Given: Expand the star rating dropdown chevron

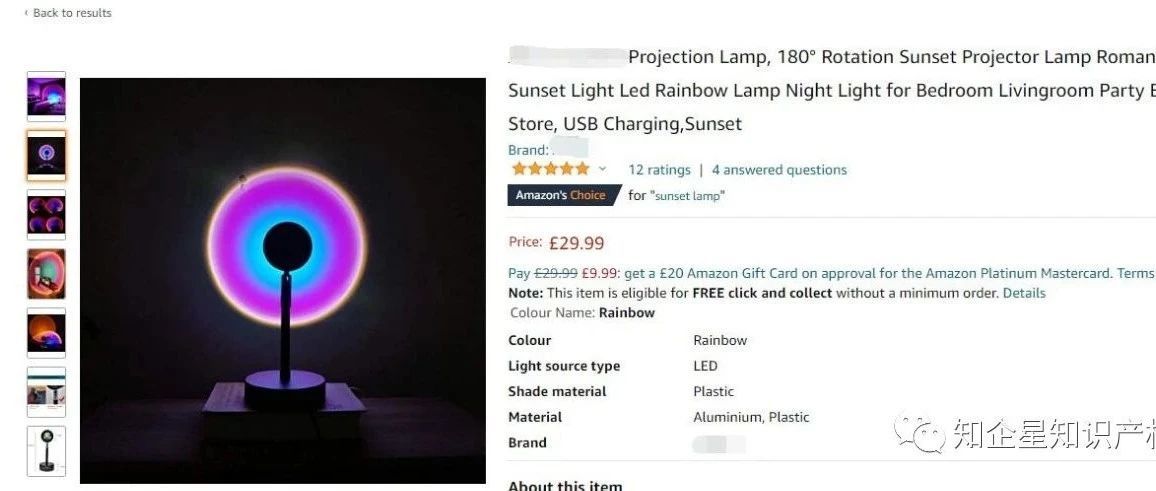Looking at the screenshot, I should tap(602, 169).
